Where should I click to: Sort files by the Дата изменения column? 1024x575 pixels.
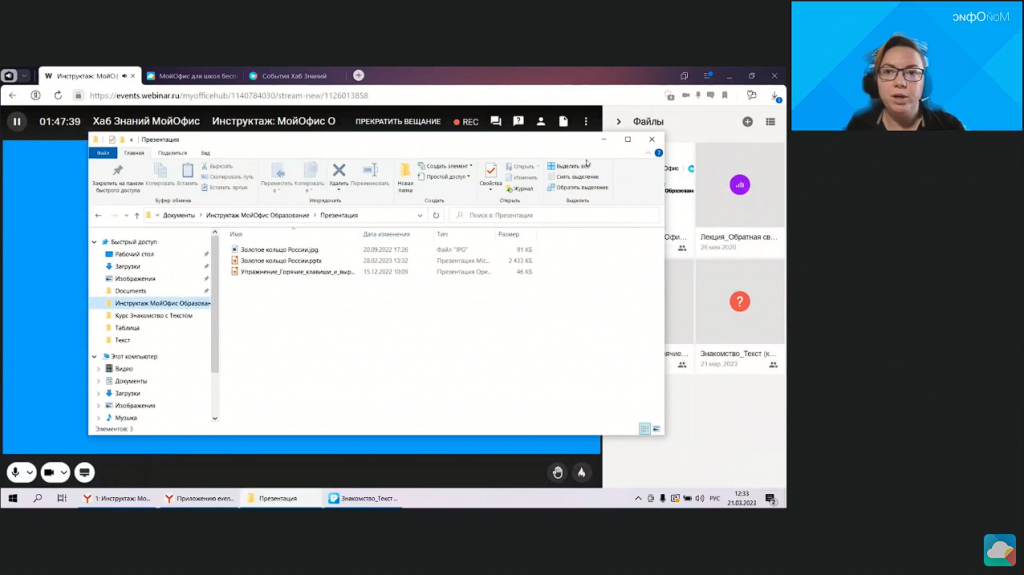387,234
